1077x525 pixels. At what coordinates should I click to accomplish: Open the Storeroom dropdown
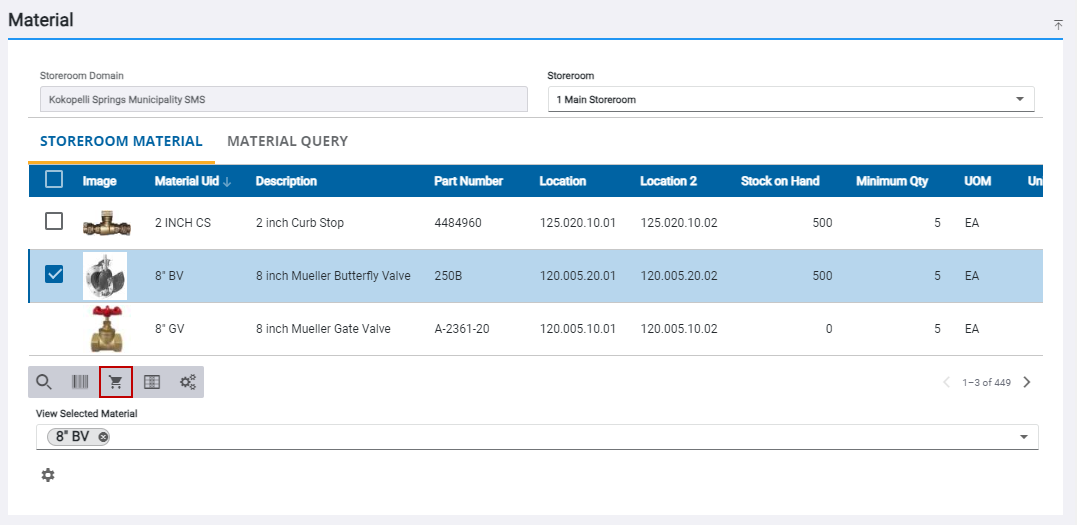click(790, 99)
